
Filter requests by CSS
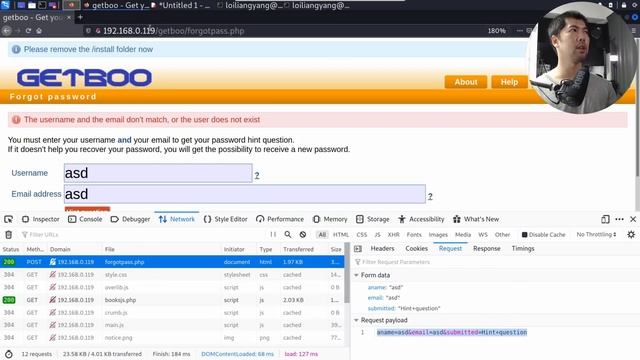pos(362,235)
